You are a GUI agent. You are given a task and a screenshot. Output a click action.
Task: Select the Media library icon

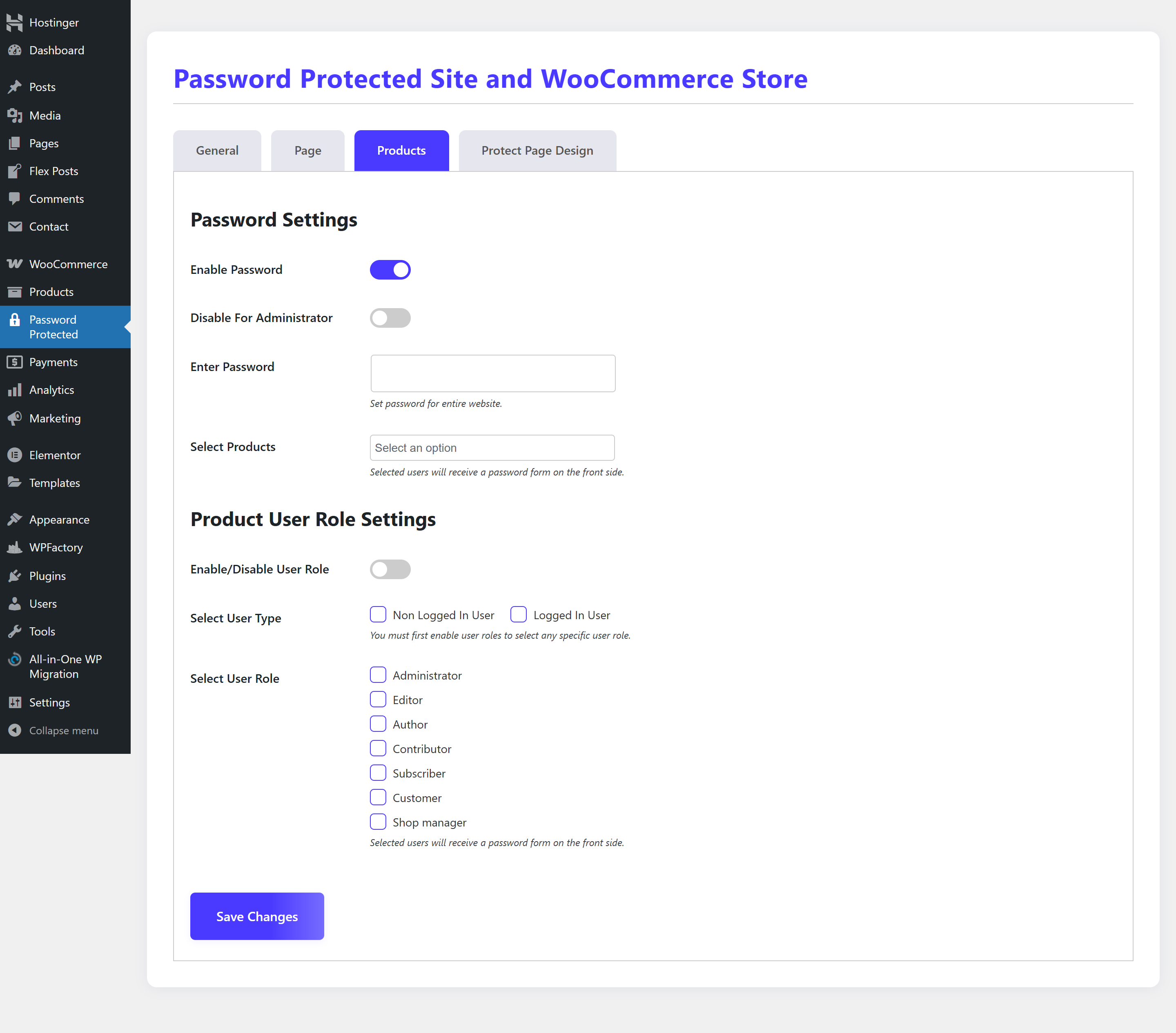(15, 116)
